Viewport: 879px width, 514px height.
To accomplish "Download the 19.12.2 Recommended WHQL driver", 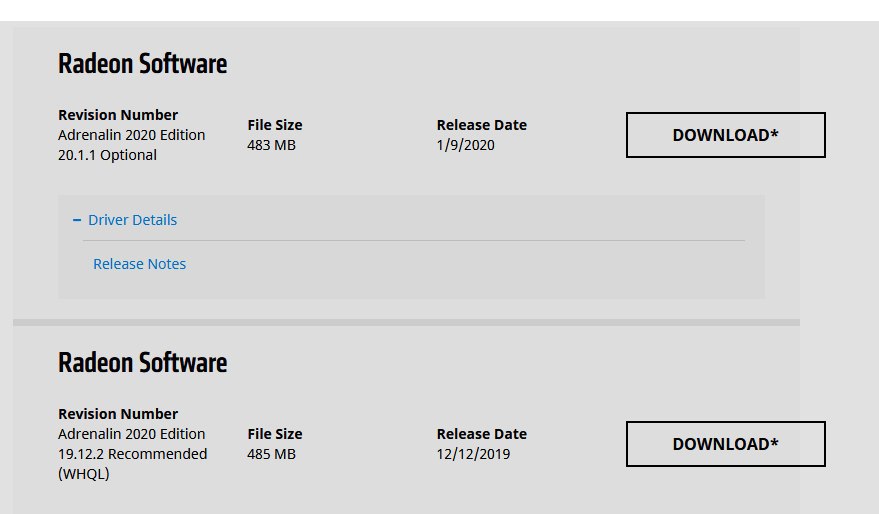I will point(725,444).
